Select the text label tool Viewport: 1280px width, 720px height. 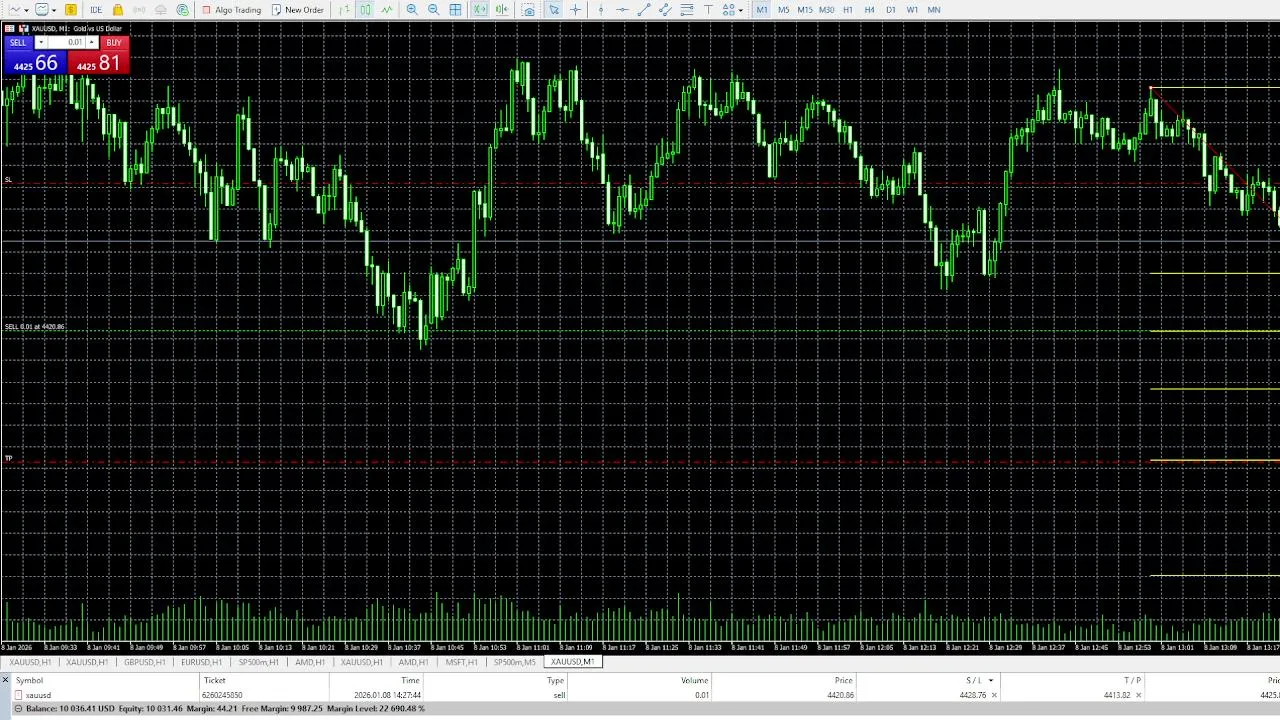point(708,10)
